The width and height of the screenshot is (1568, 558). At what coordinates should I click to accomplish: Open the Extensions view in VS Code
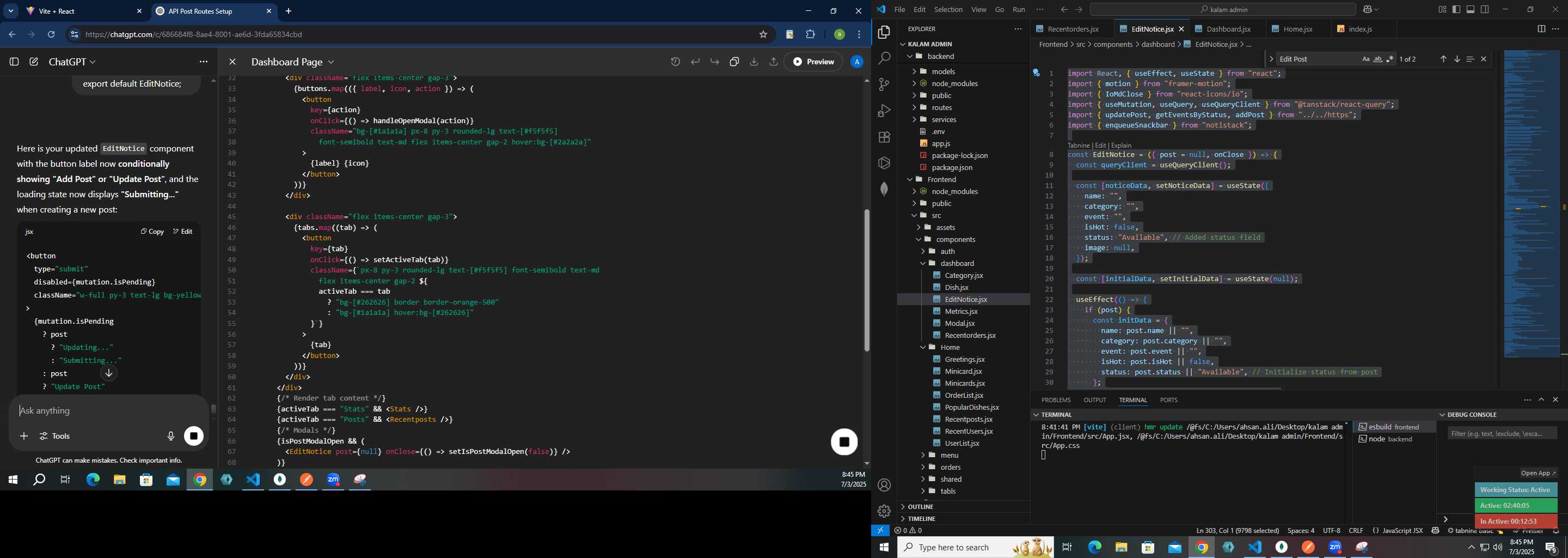pyautogui.click(x=884, y=137)
